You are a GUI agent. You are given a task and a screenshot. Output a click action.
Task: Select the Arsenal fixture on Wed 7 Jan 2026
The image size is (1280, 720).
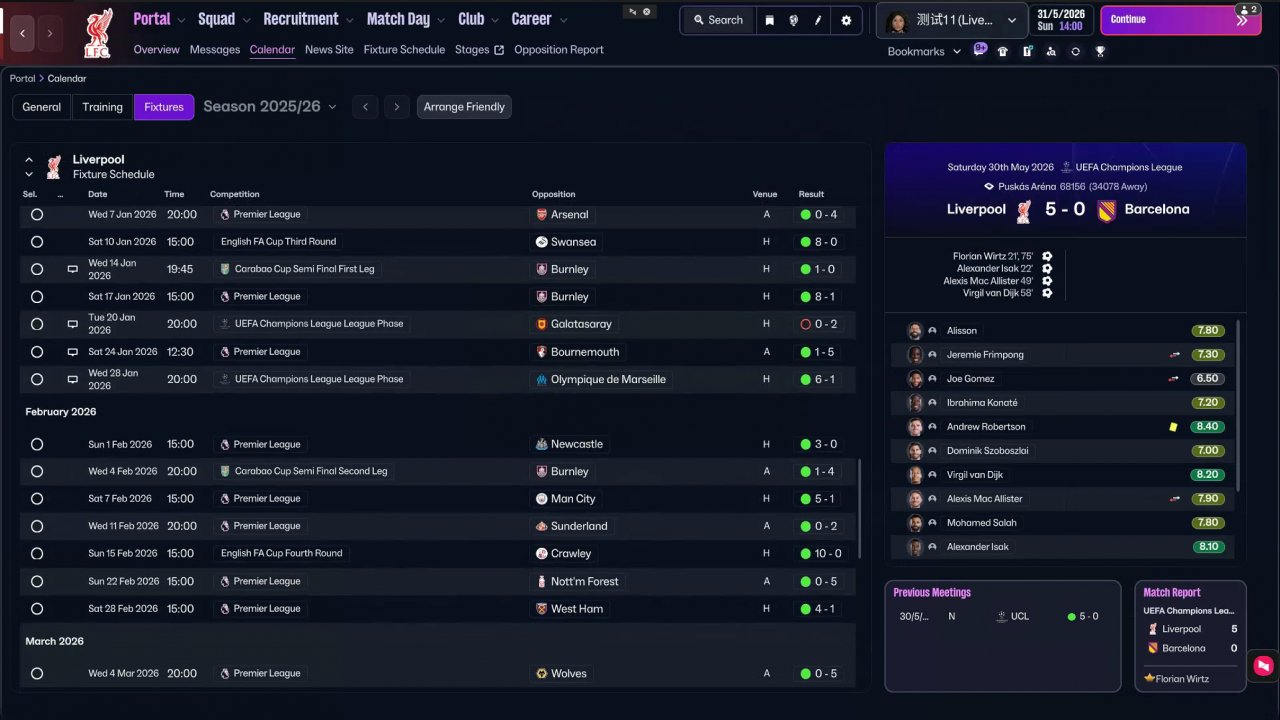pyautogui.click(x=37, y=214)
